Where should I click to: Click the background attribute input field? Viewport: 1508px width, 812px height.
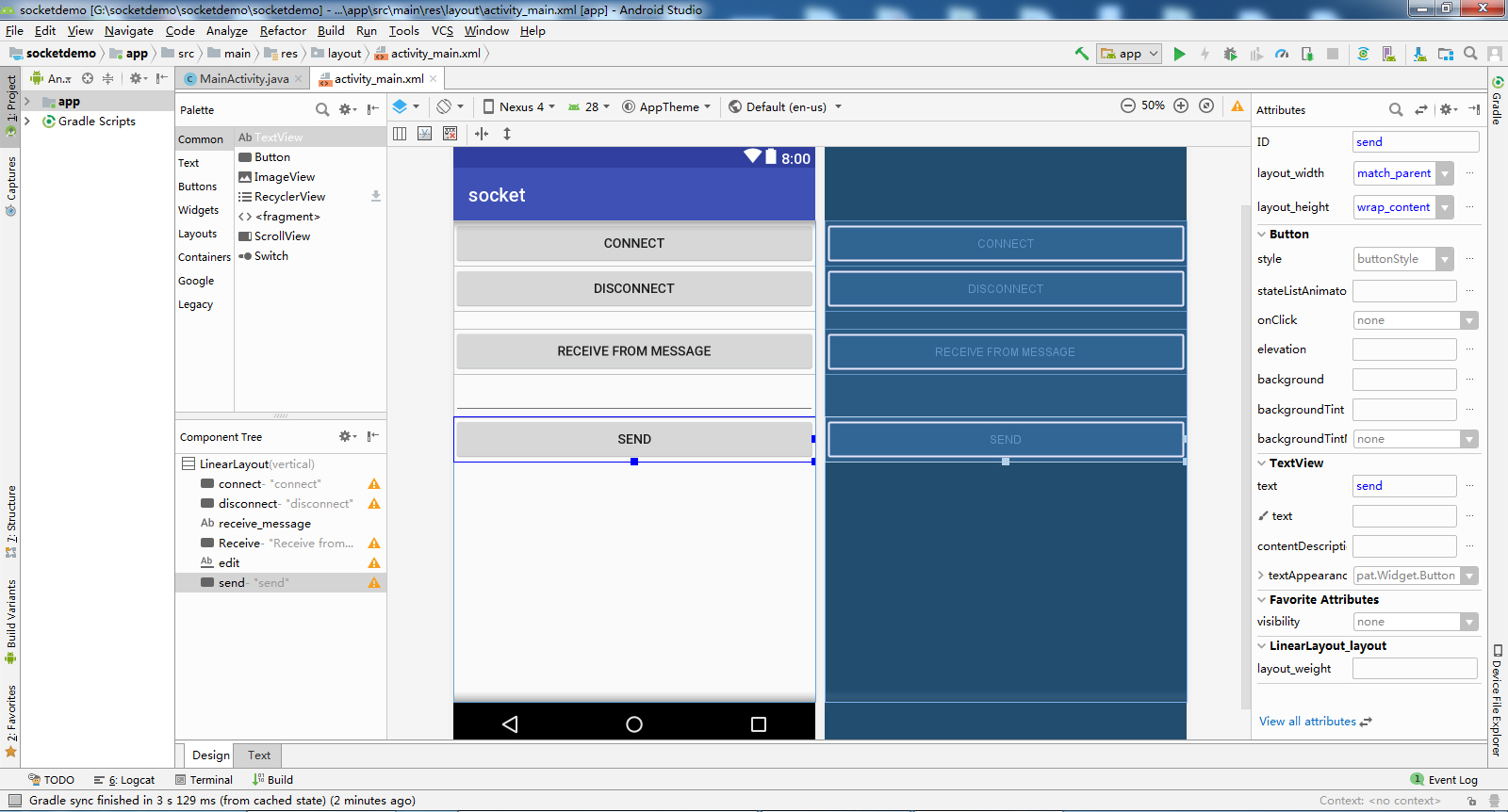coord(1403,380)
